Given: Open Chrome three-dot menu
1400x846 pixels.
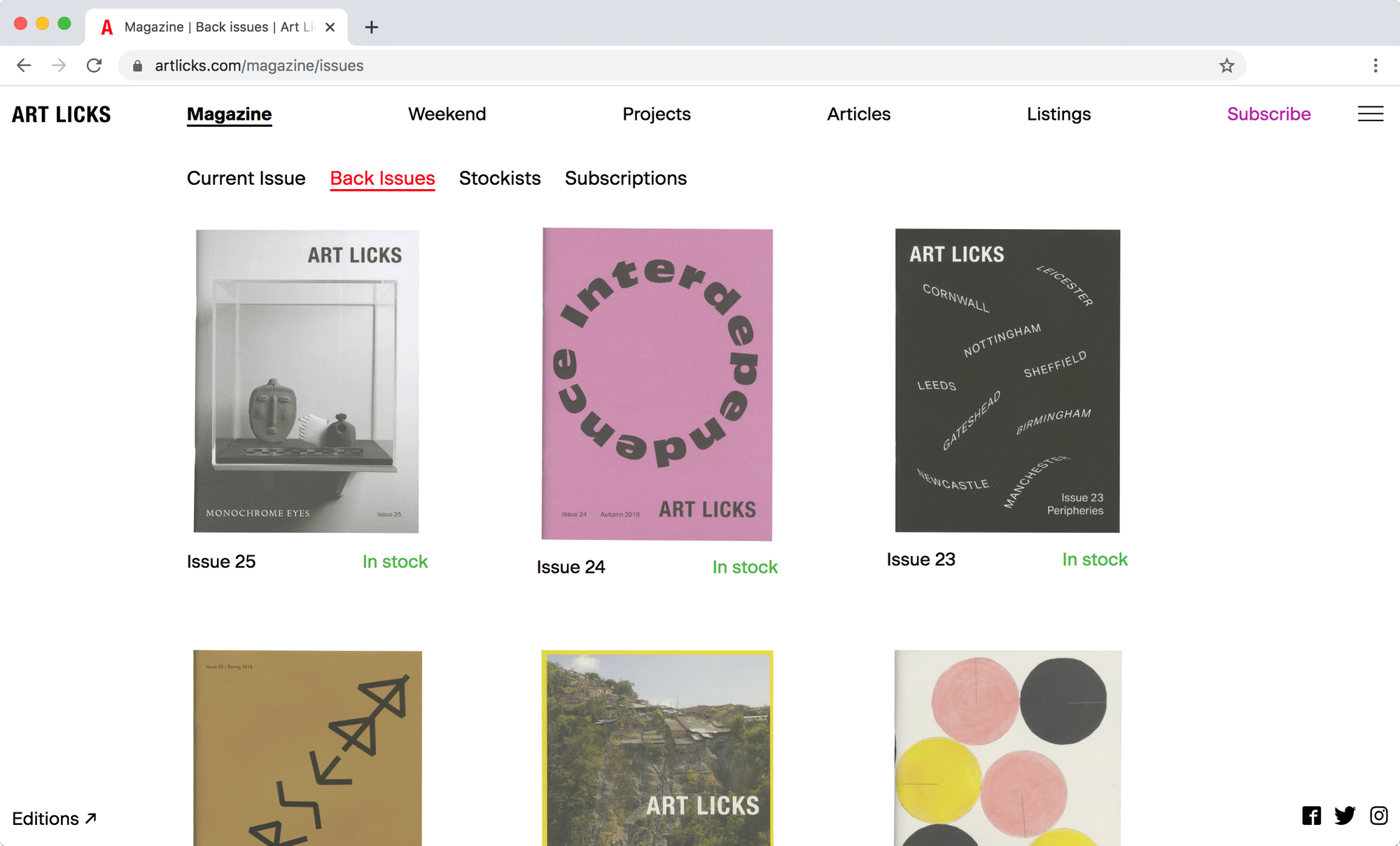Looking at the screenshot, I should 1375,66.
